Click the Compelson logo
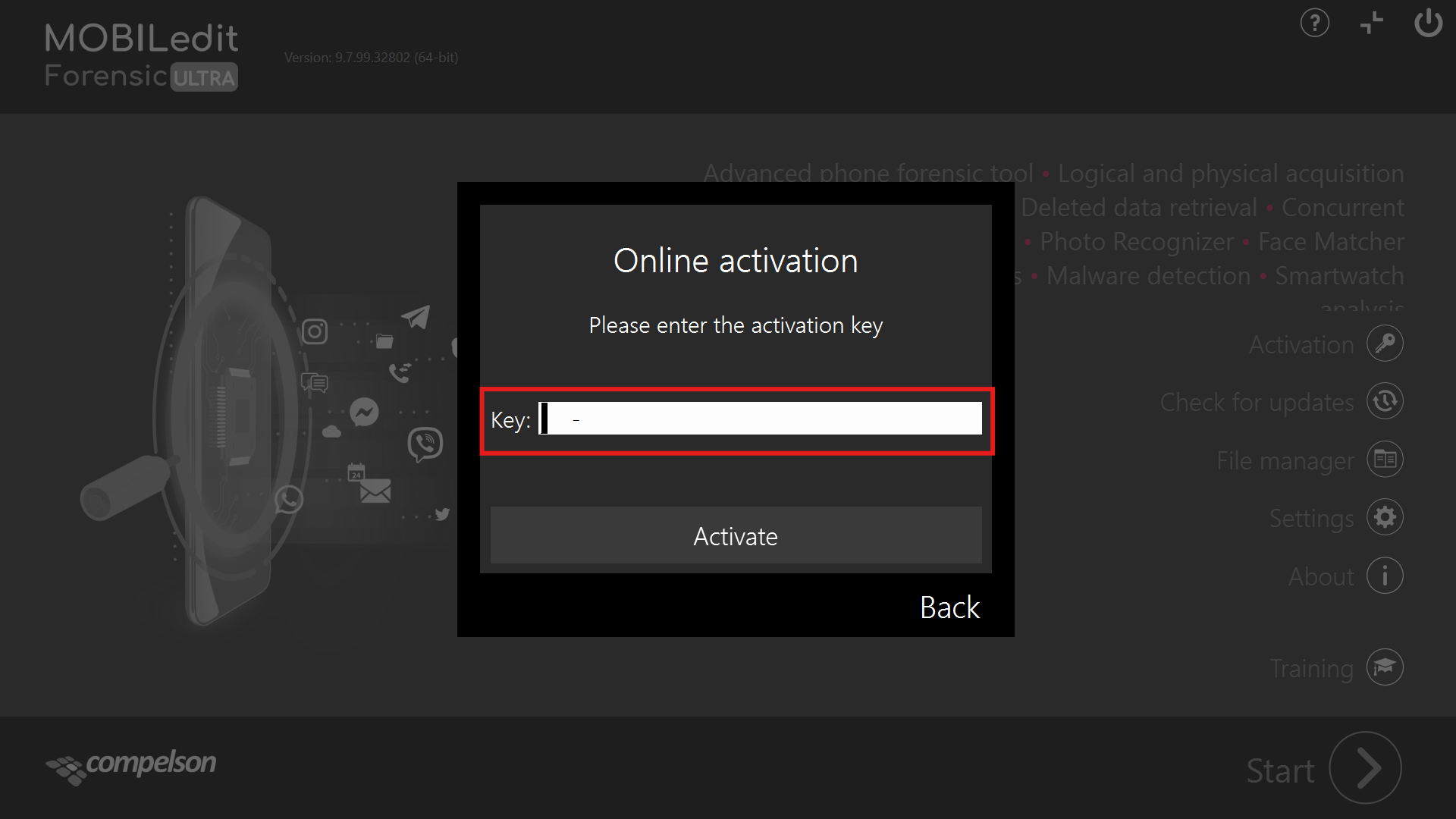This screenshot has height=819, width=1456. (x=131, y=765)
